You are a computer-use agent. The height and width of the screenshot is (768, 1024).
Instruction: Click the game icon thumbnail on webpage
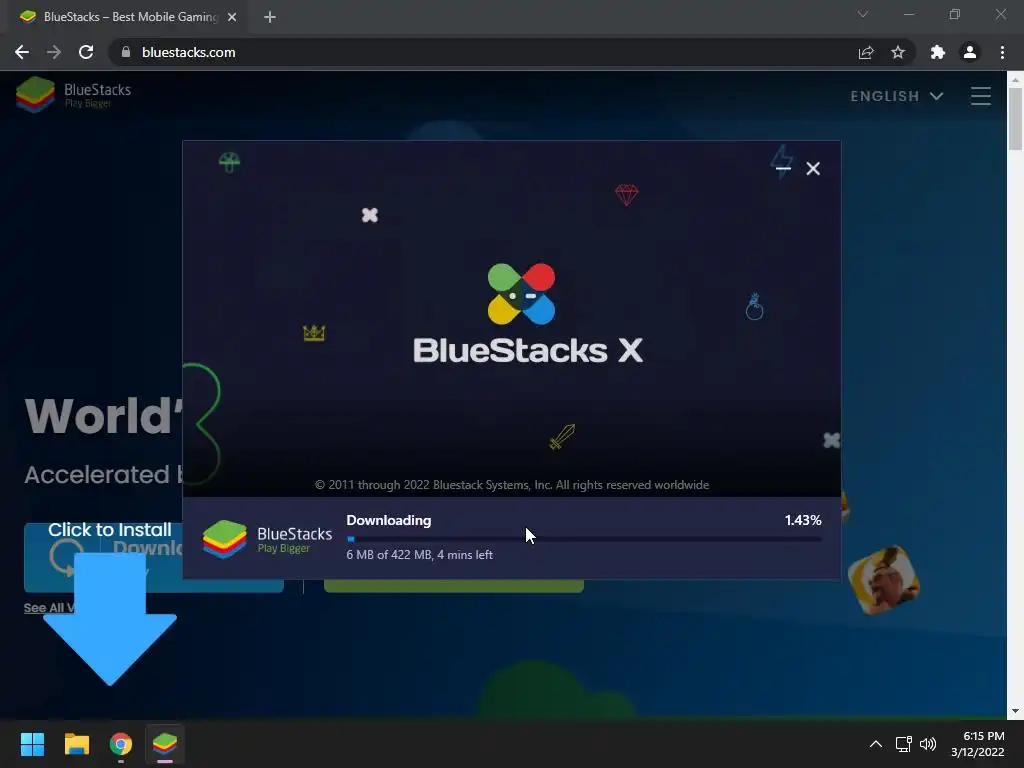[x=883, y=581]
